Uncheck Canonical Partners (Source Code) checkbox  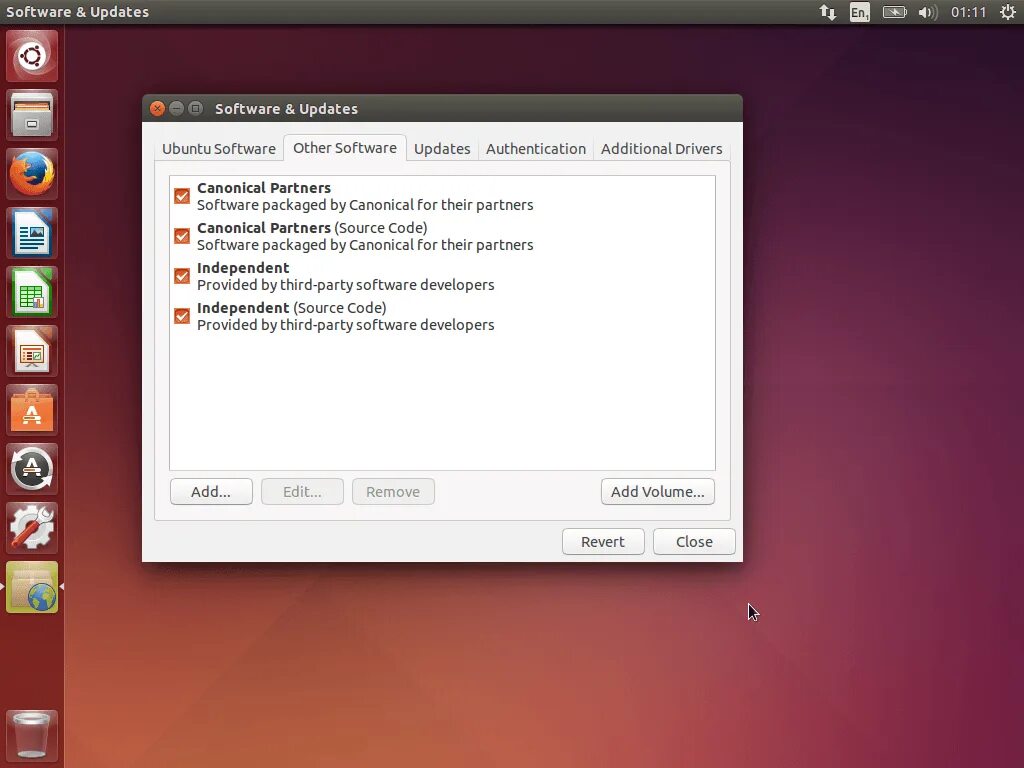[x=182, y=236]
